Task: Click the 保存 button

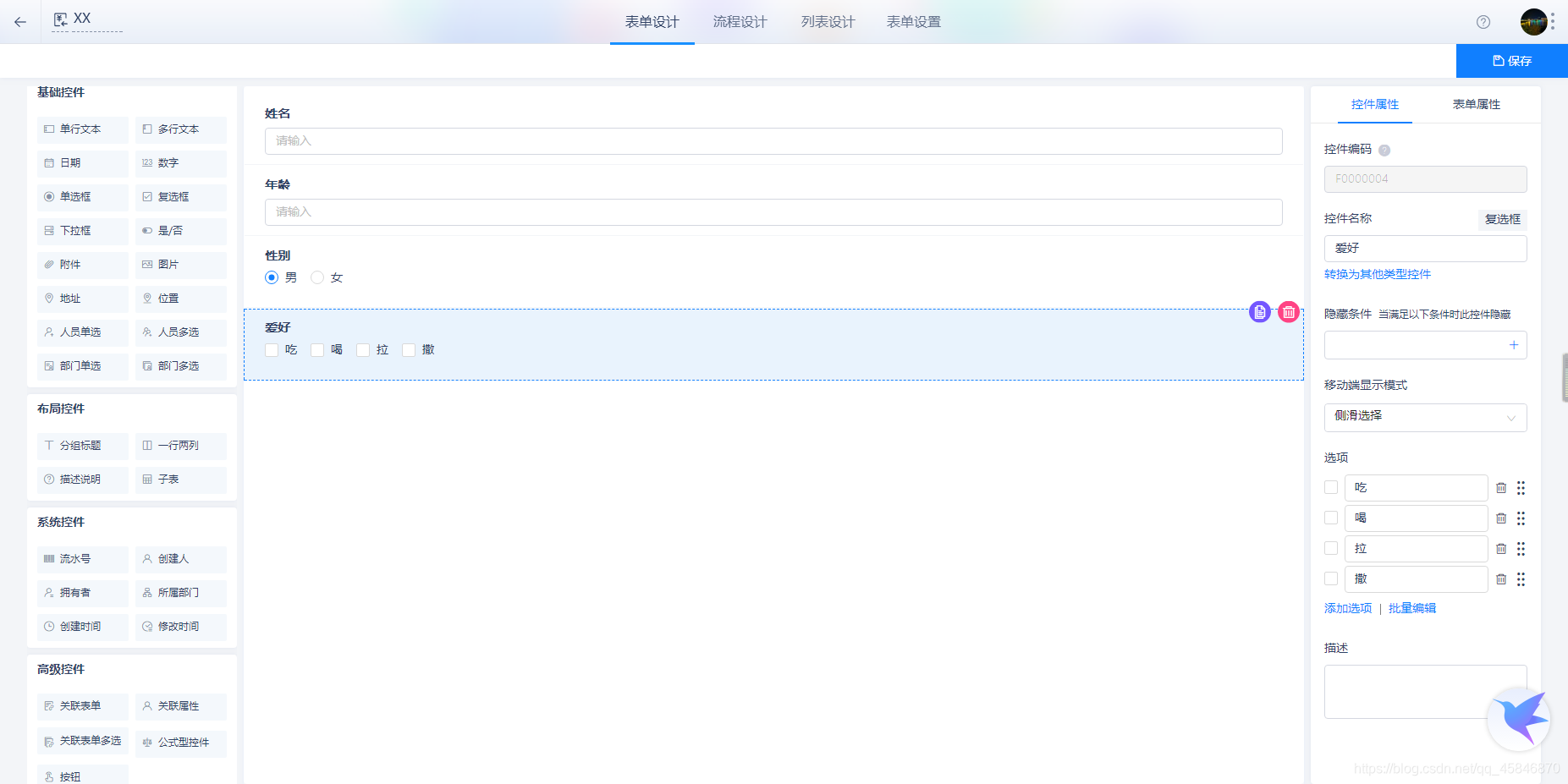Action: (x=1512, y=61)
